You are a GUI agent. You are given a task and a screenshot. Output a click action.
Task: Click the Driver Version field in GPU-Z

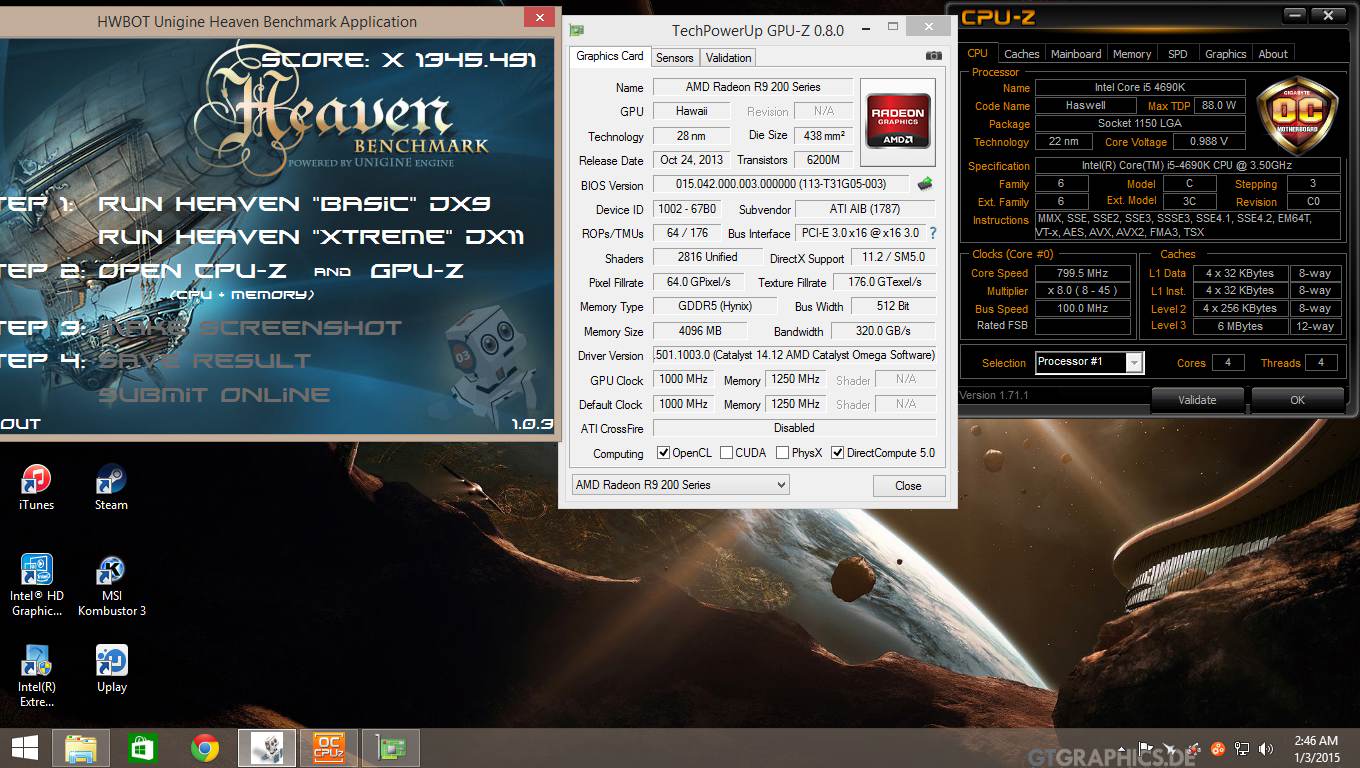coord(794,355)
